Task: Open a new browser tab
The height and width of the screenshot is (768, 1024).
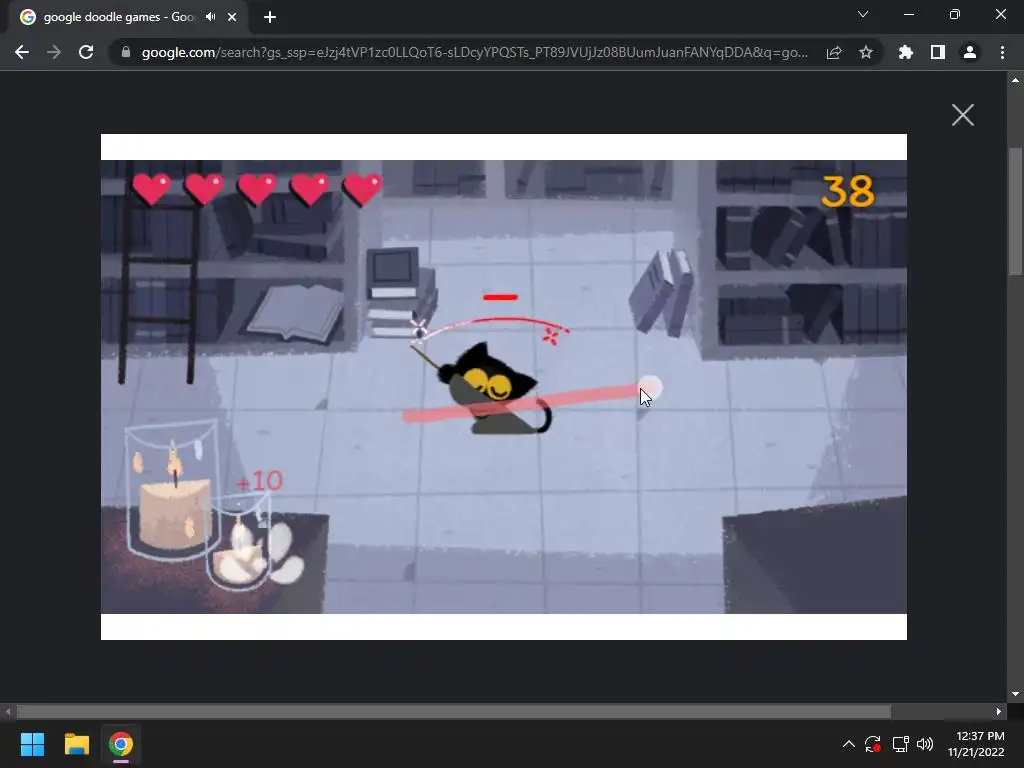Action: click(x=270, y=17)
